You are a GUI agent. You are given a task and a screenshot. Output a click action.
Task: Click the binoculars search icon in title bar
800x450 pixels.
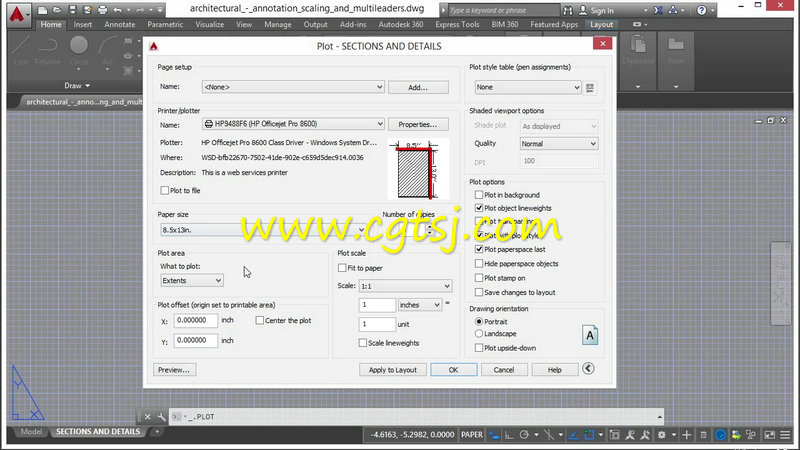click(x=568, y=10)
